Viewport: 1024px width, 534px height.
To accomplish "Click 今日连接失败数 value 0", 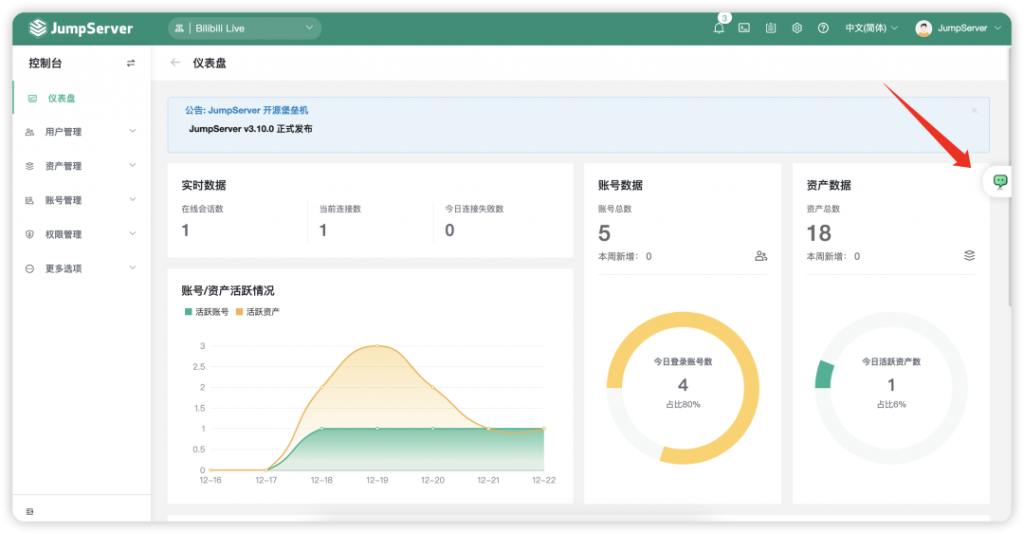I will point(449,230).
